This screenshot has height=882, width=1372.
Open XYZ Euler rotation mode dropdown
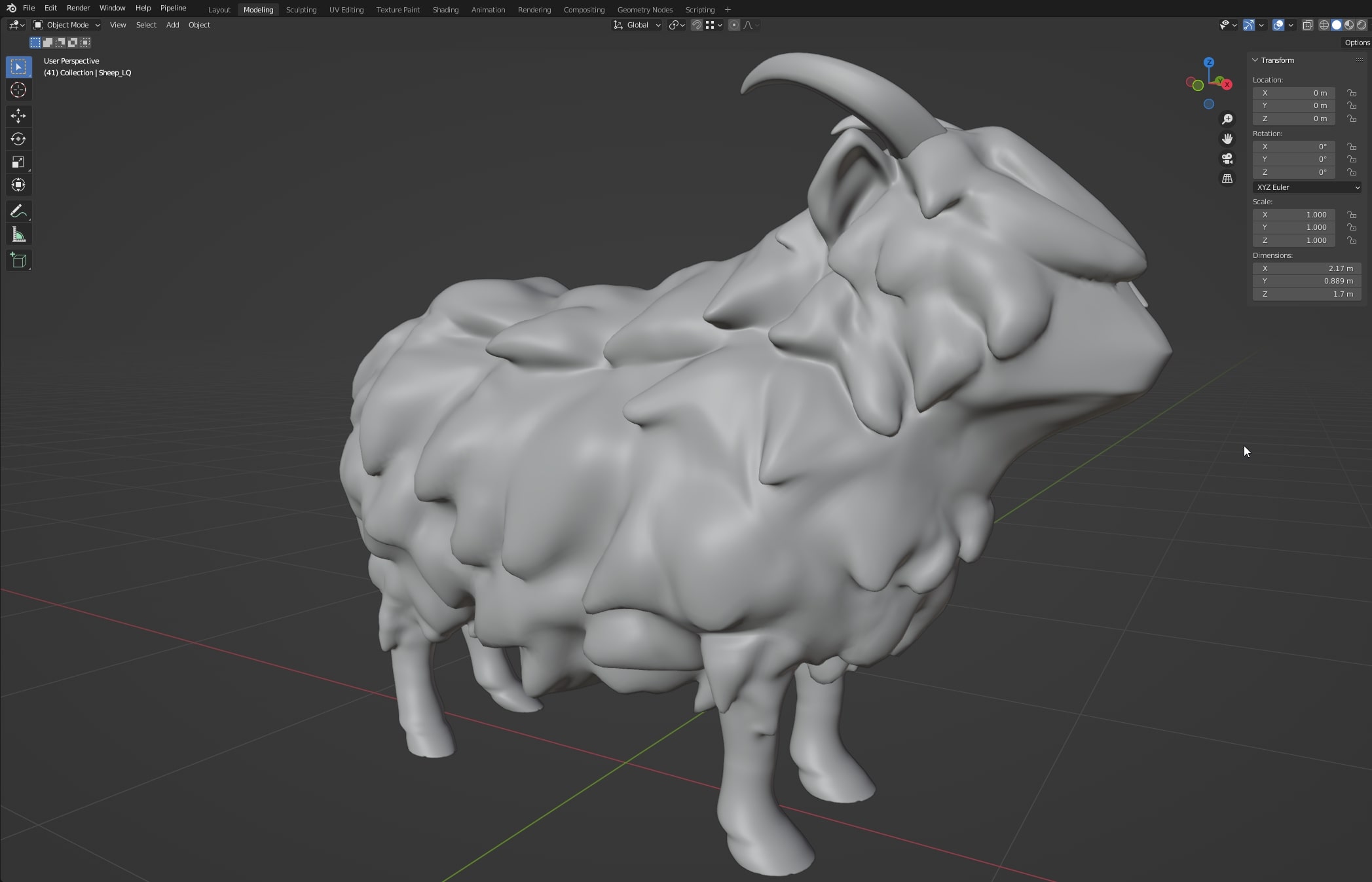(x=1307, y=187)
